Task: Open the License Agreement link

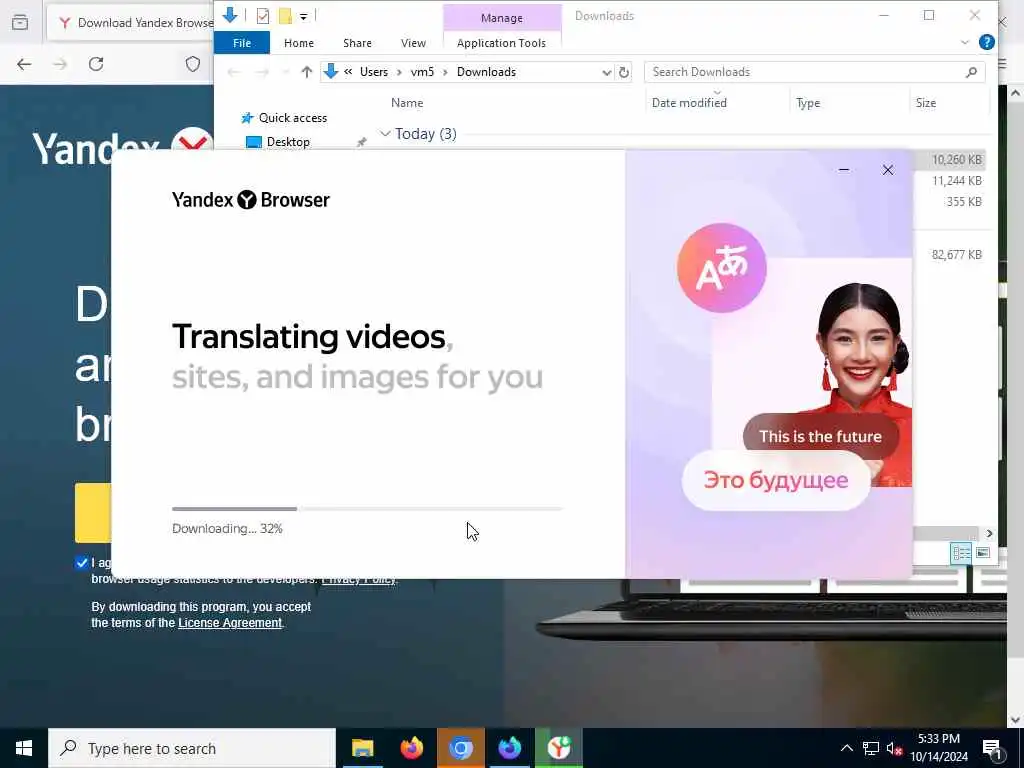Action: point(230,623)
